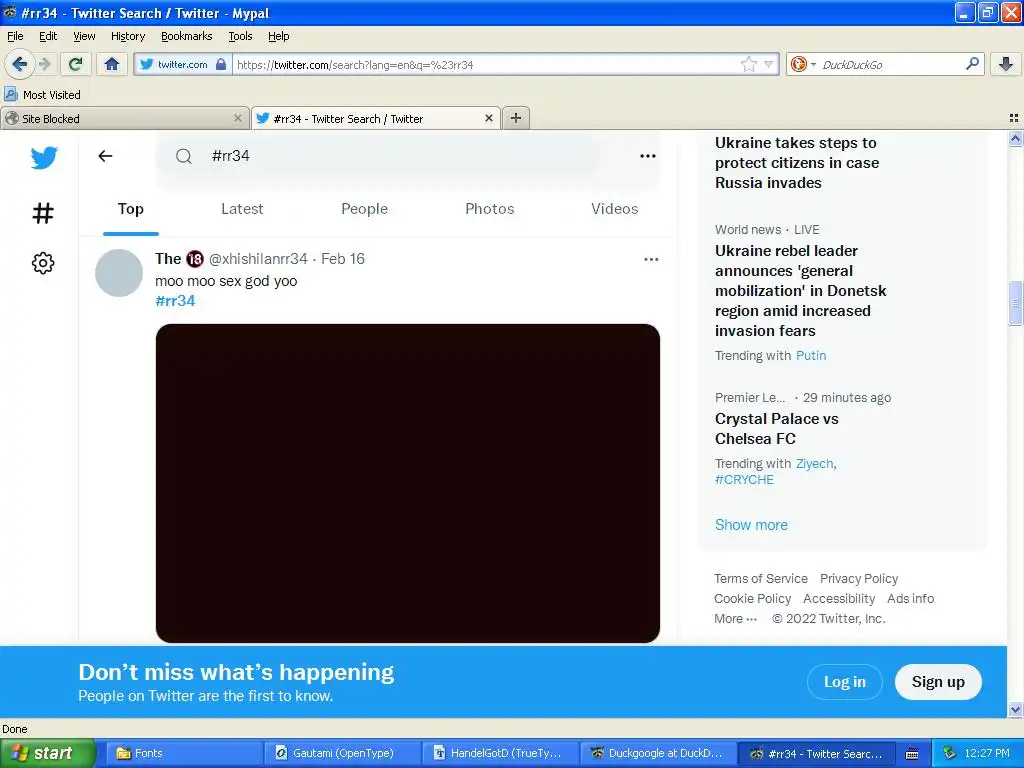Open 'Ukraine rebel leader announces' trend
Viewport: 1024px width, 768px height.
(801, 291)
